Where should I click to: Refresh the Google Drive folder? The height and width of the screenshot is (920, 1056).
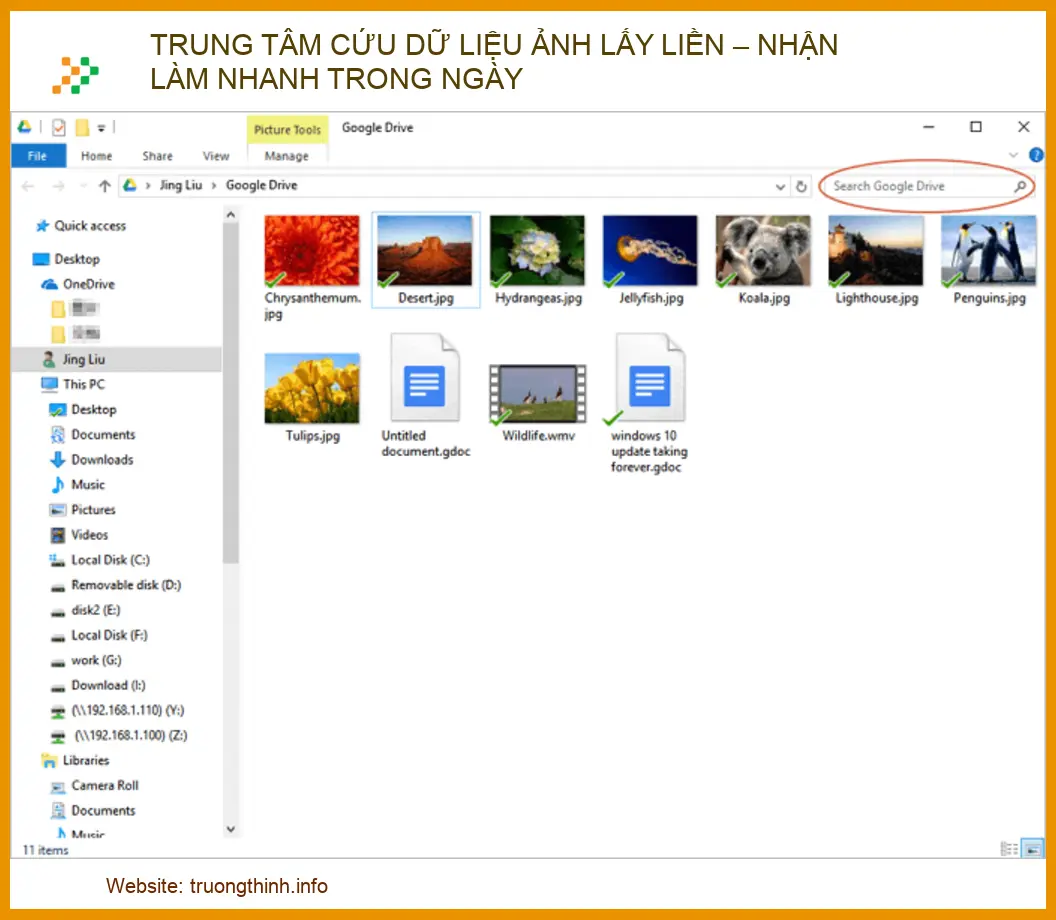pos(801,187)
